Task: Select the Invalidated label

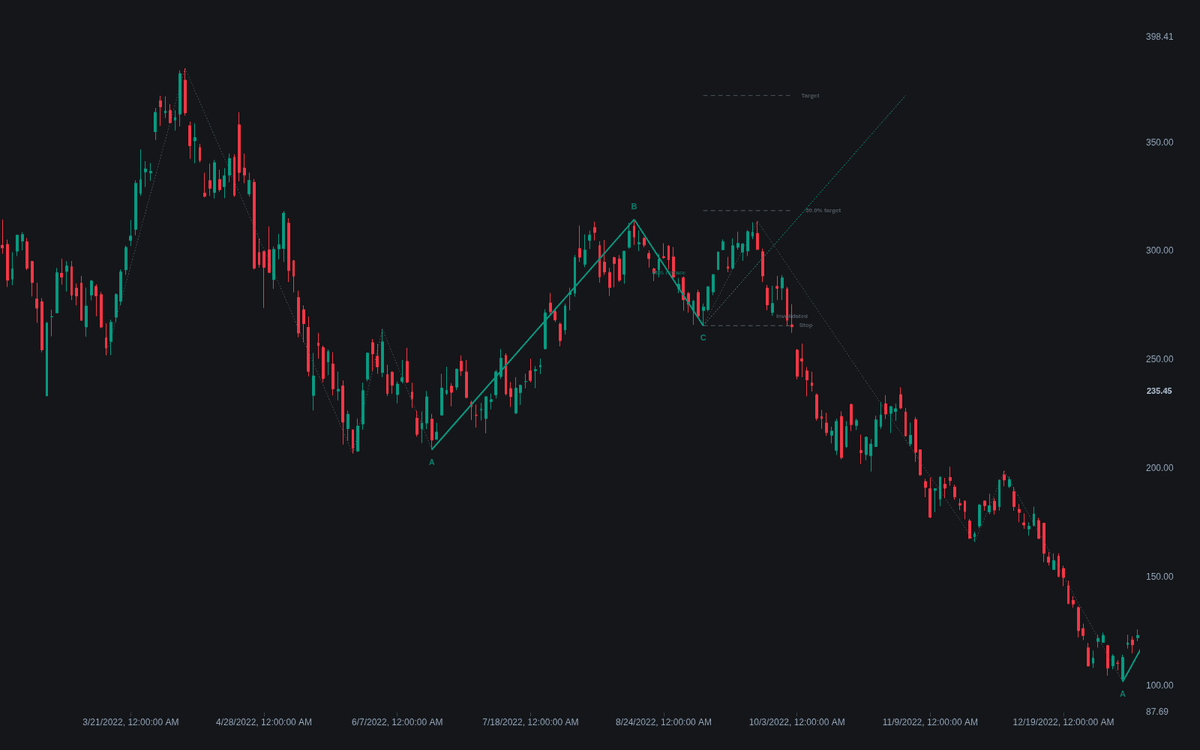Action: coord(792,316)
